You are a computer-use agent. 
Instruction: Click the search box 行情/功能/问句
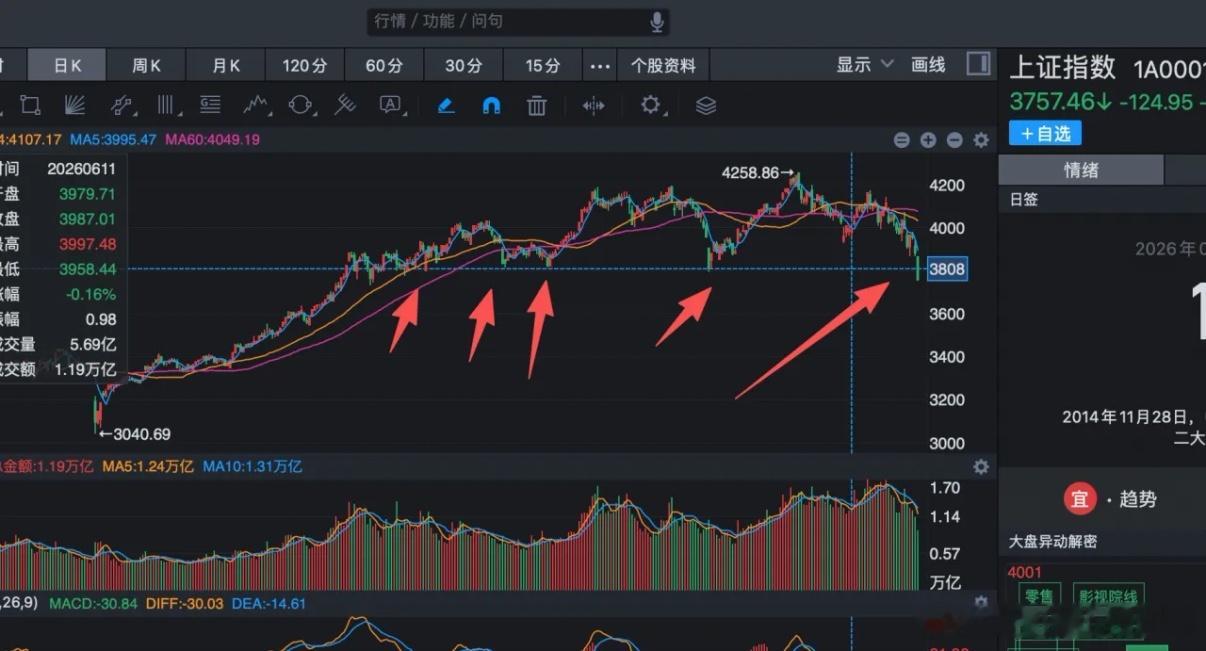(x=519, y=21)
